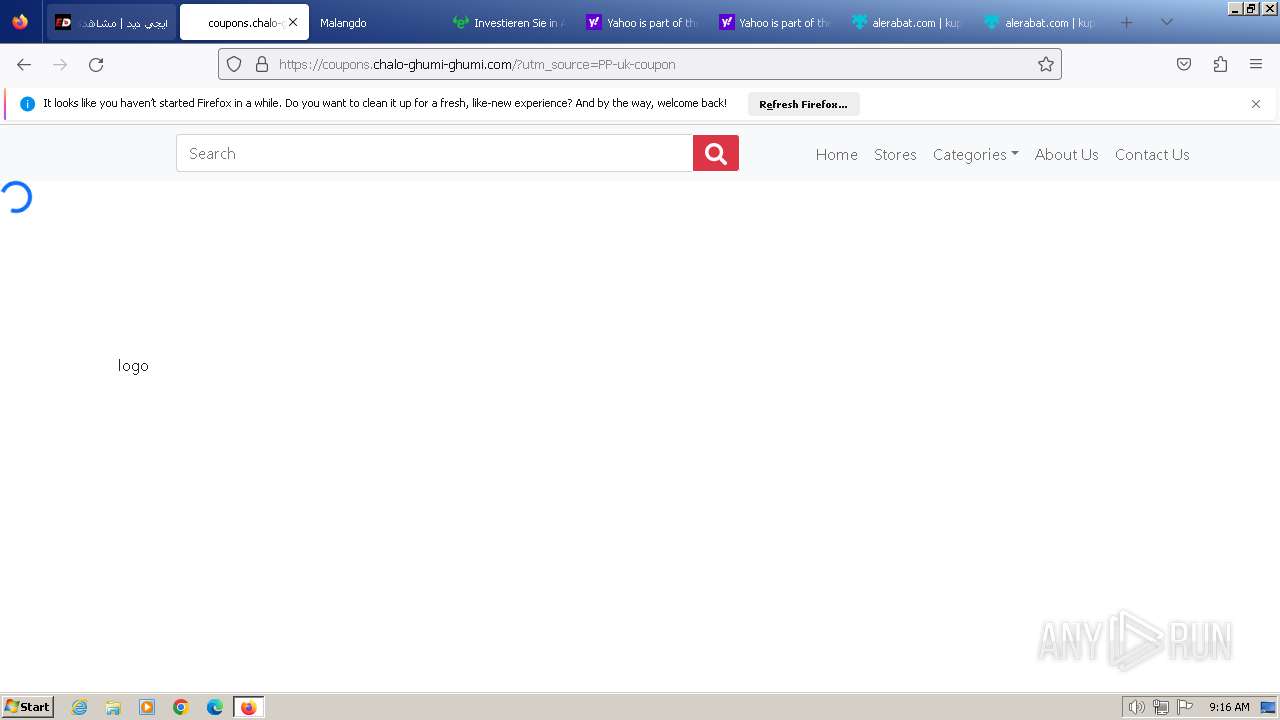
Task: Click the info icon in notification bar
Action: (x=27, y=104)
